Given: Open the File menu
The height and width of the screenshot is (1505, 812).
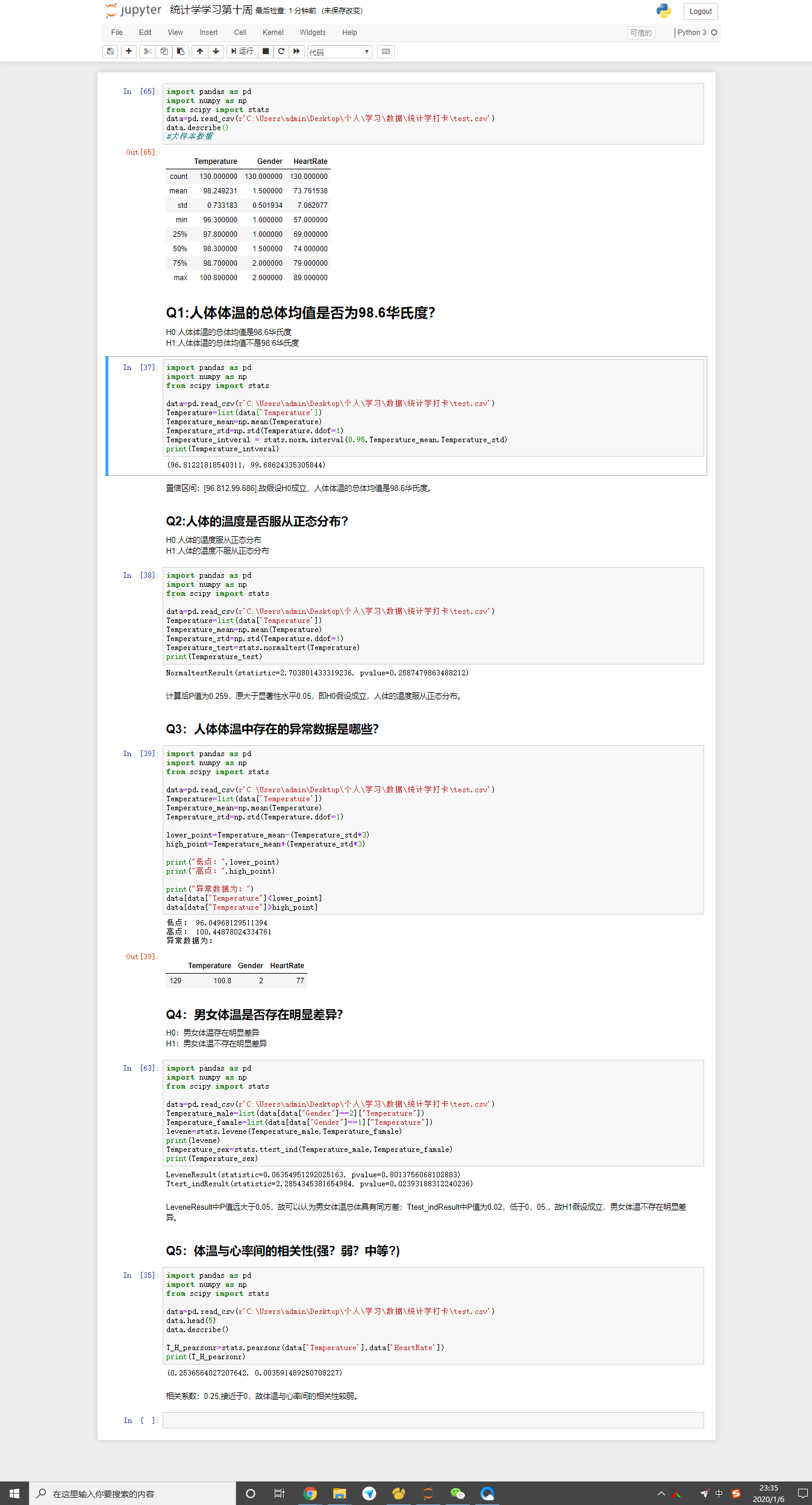Looking at the screenshot, I should [117, 33].
